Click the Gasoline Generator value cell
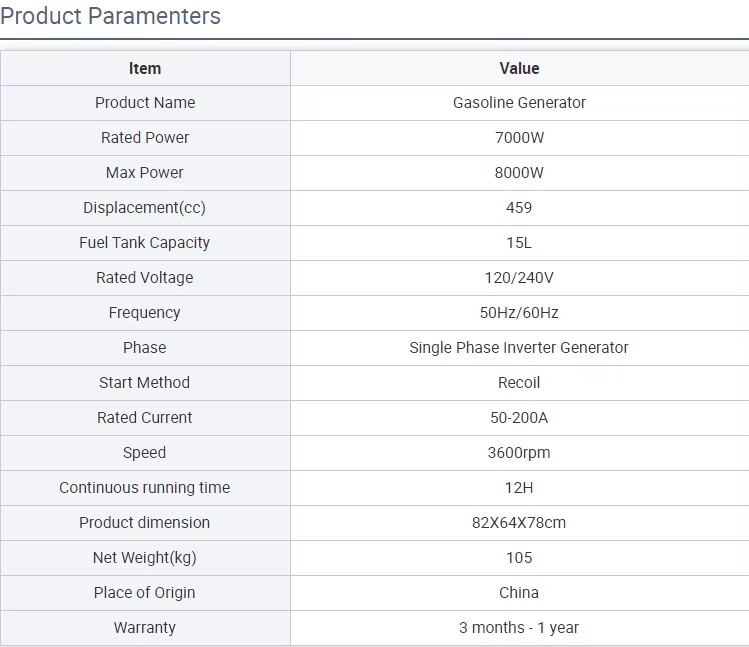The width and height of the screenshot is (749, 647). pos(519,103)
